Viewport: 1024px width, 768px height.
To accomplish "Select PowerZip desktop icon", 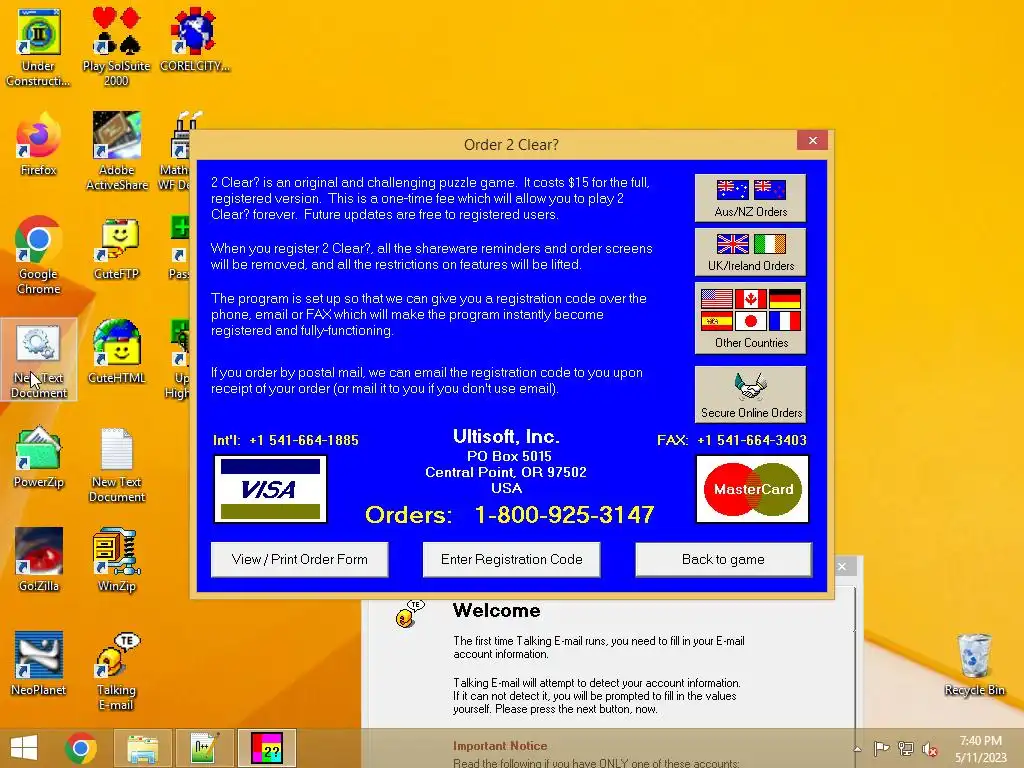I will [38, 456].
